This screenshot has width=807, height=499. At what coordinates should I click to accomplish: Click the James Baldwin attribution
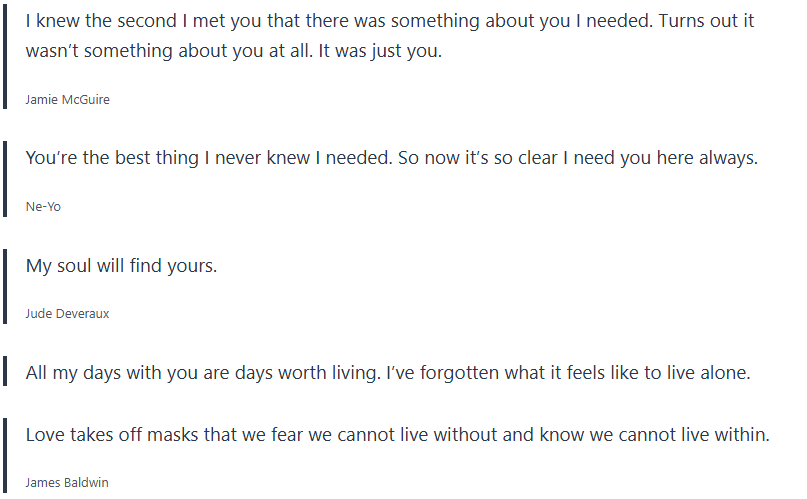tap(67, 483)
